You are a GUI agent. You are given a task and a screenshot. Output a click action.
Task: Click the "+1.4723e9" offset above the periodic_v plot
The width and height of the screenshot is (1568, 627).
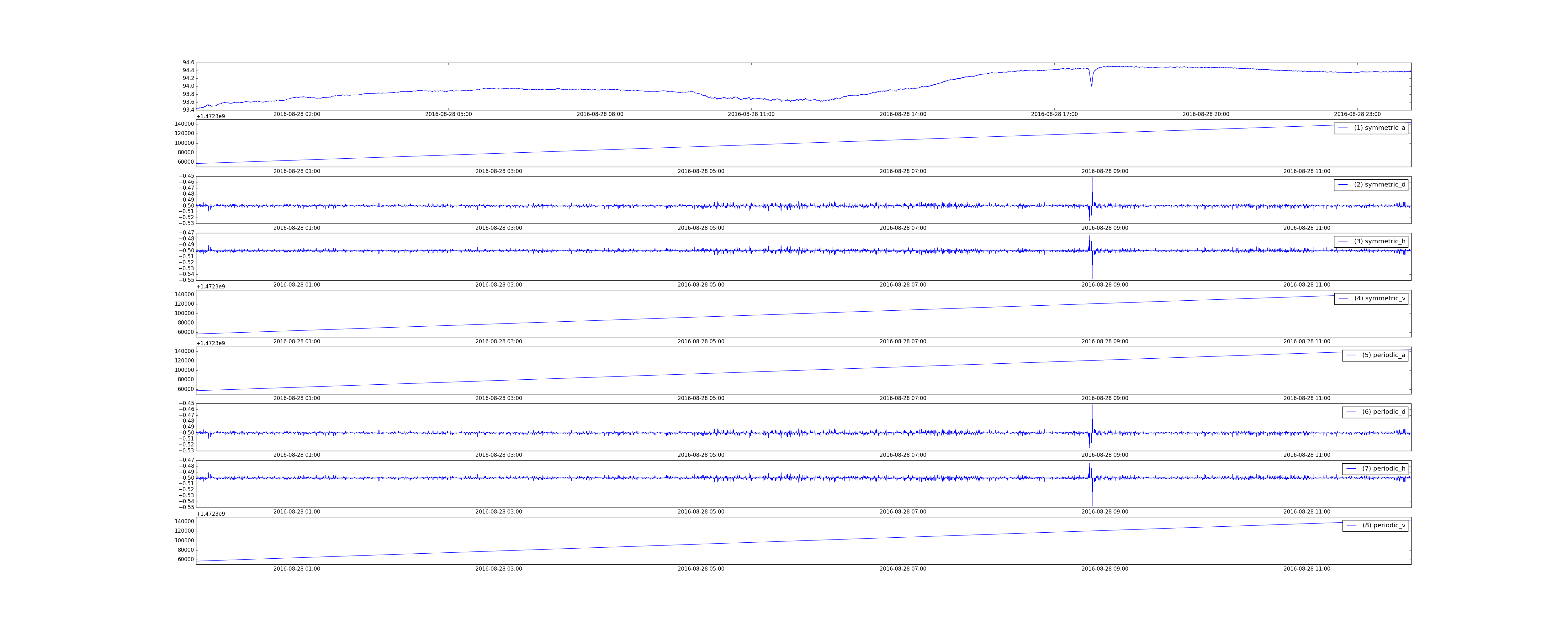coord(211,514)
